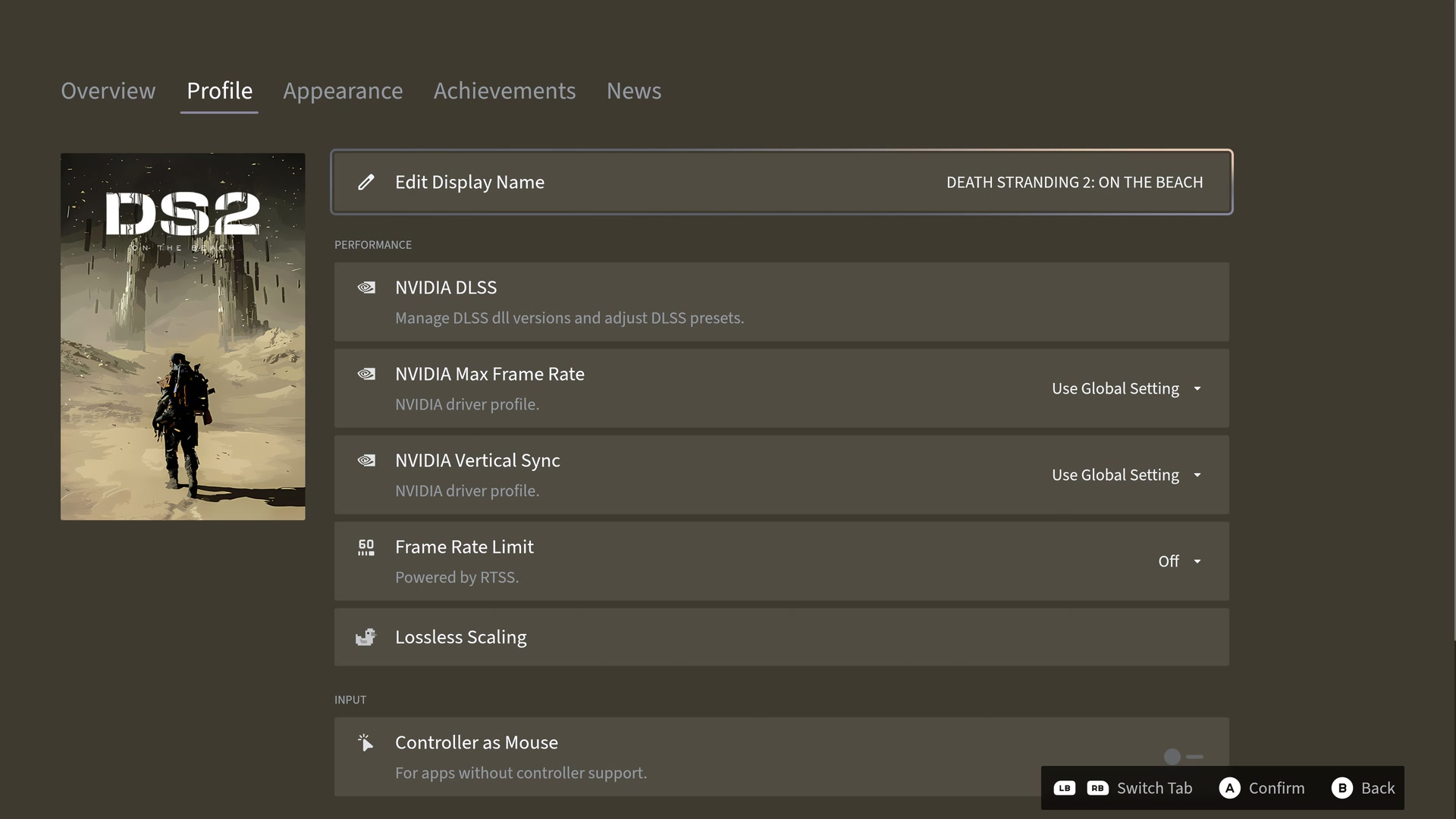This screenshot has width=1456, height=819.
Task: Toggle the Controller as Mouse switch
Action: pos(1183,757)
